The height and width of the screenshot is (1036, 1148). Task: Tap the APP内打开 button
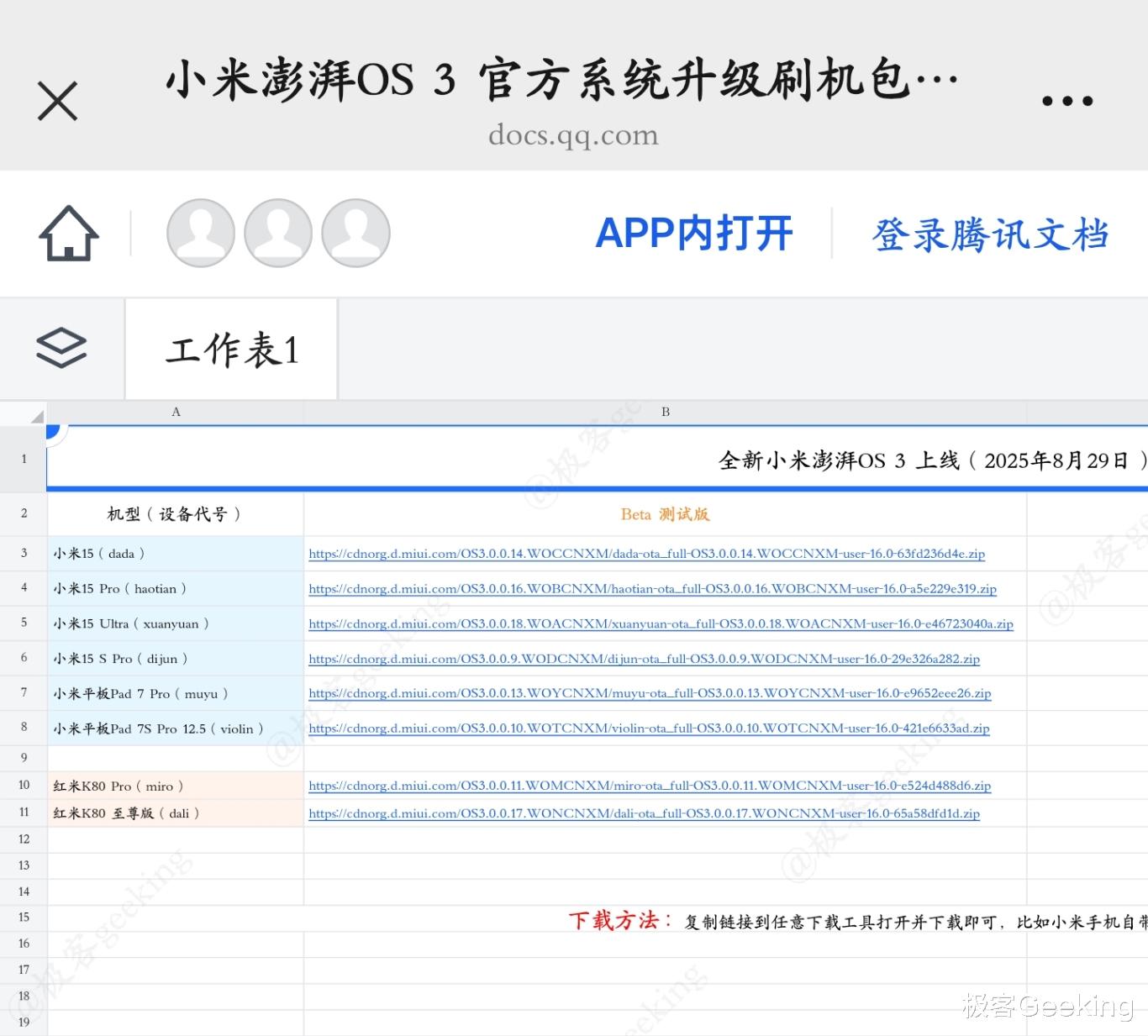[694, 234]
